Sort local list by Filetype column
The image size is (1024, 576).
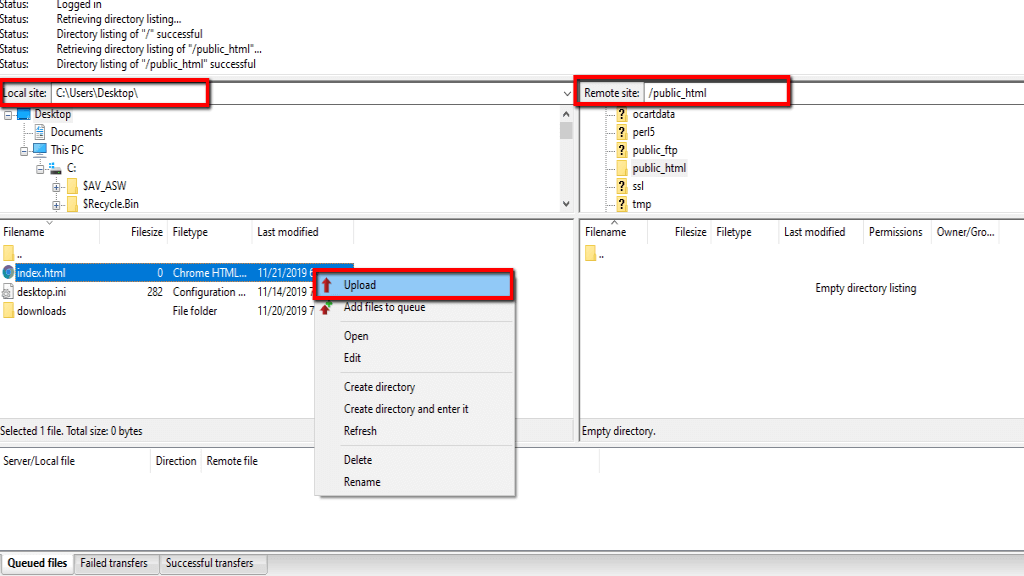[209, 232]
